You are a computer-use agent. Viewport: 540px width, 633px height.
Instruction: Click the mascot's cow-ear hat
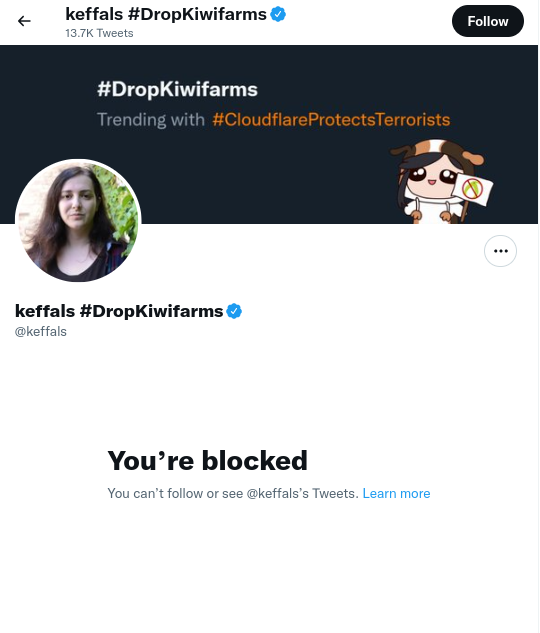point(437,152)
